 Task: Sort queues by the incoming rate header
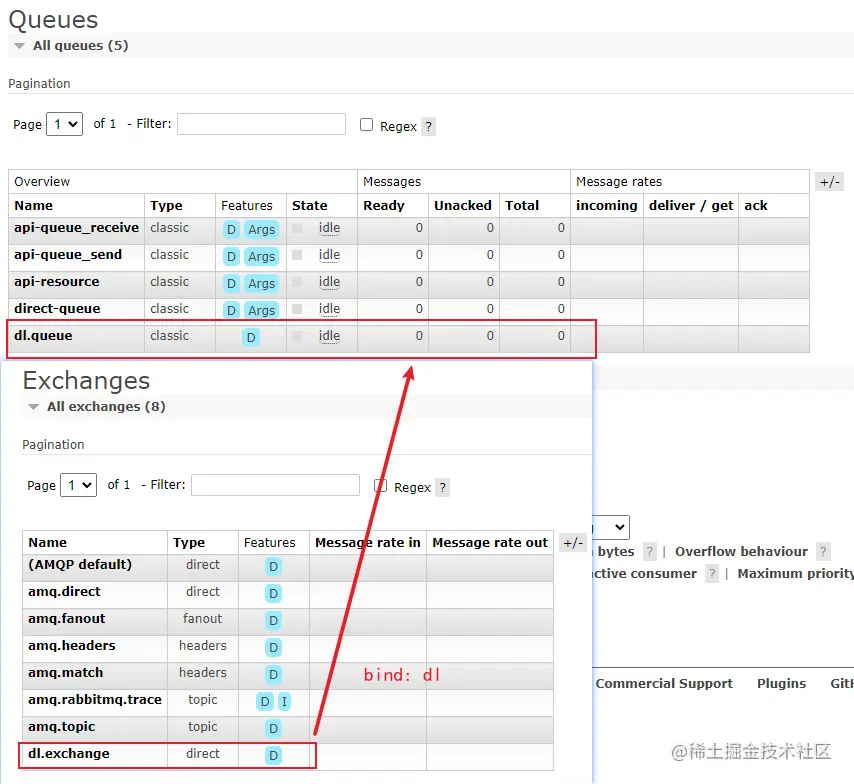(x=607, y=205)
